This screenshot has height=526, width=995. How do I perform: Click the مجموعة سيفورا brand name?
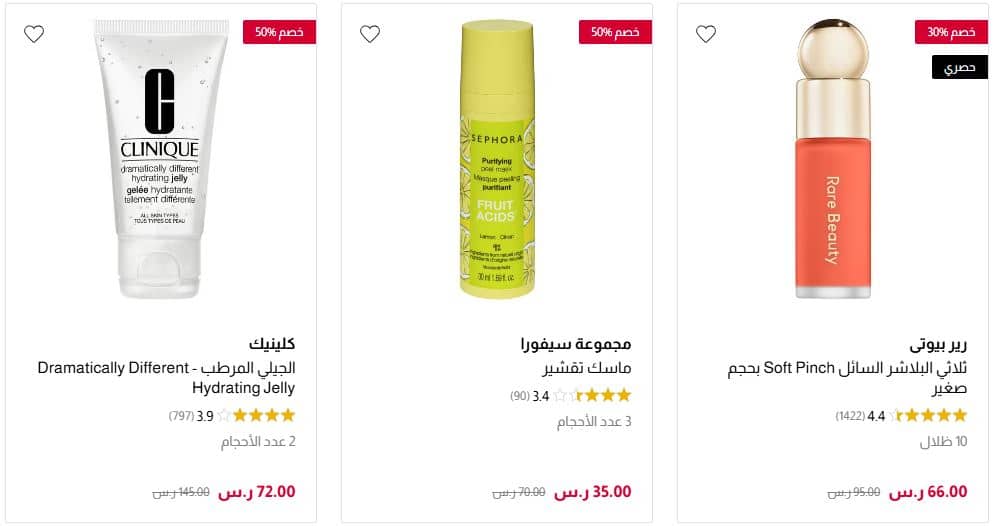tap(576, 344)
